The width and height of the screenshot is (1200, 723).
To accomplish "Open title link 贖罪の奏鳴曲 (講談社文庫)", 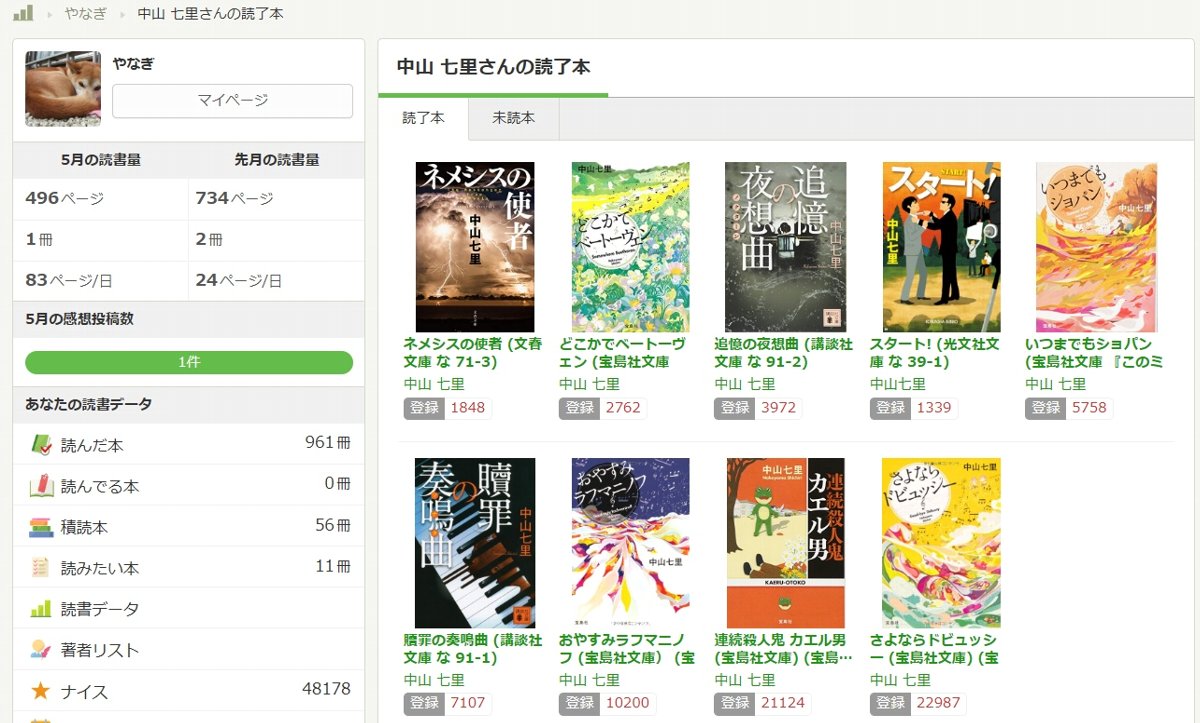I will [472, 649].
